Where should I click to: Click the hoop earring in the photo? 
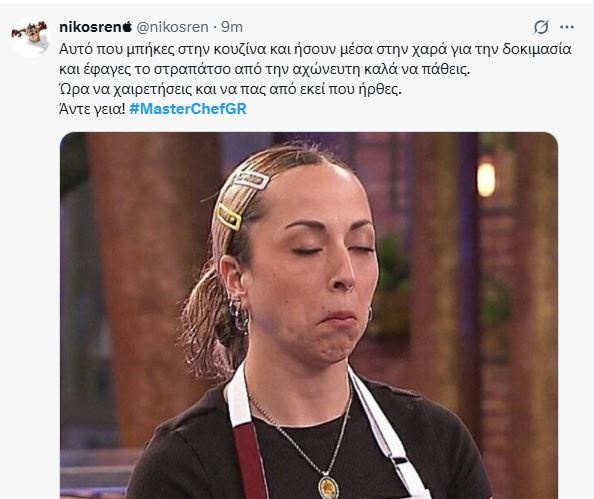point(238,314)
